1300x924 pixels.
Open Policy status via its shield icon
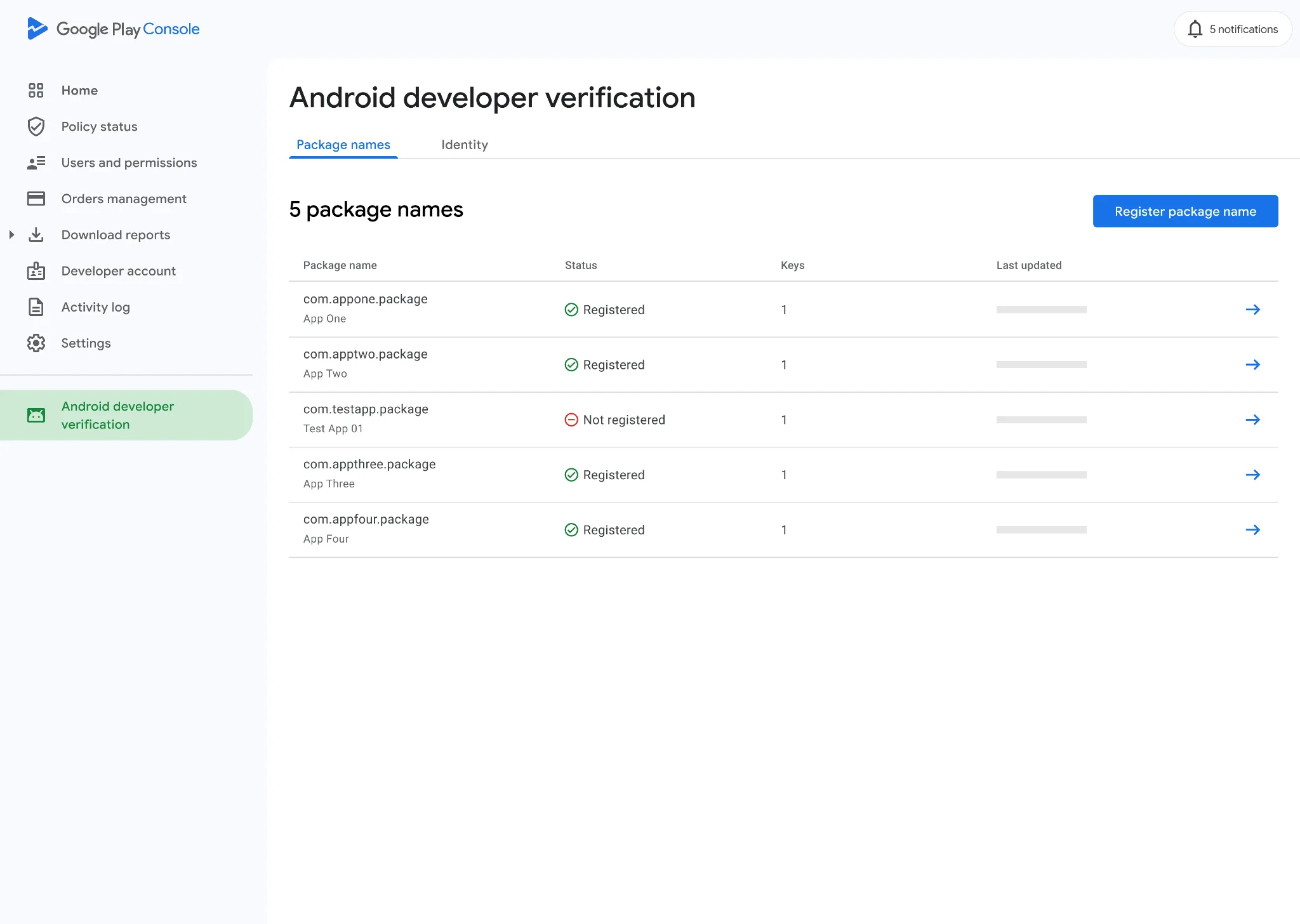36,126
